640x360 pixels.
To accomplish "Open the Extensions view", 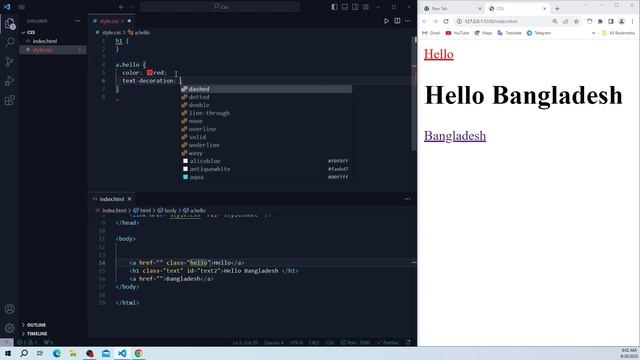I will tap(10, 100).
